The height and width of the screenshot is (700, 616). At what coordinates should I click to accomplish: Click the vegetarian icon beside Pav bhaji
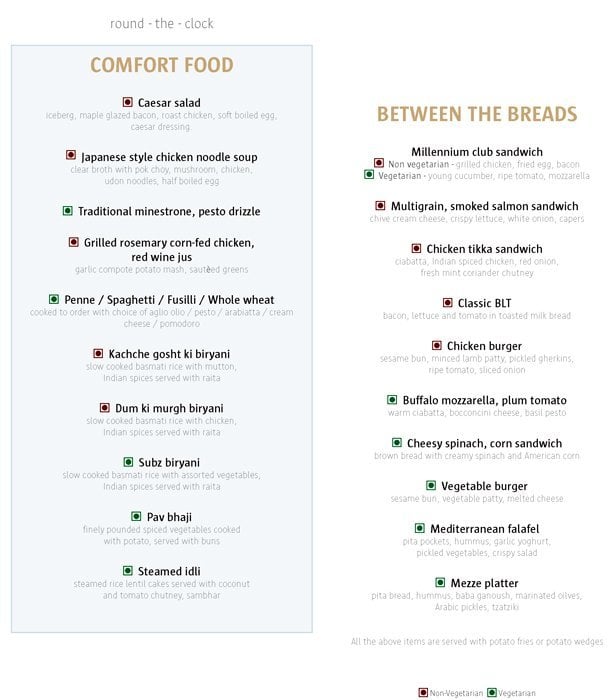pyautogui.click(x=136, y=516)
